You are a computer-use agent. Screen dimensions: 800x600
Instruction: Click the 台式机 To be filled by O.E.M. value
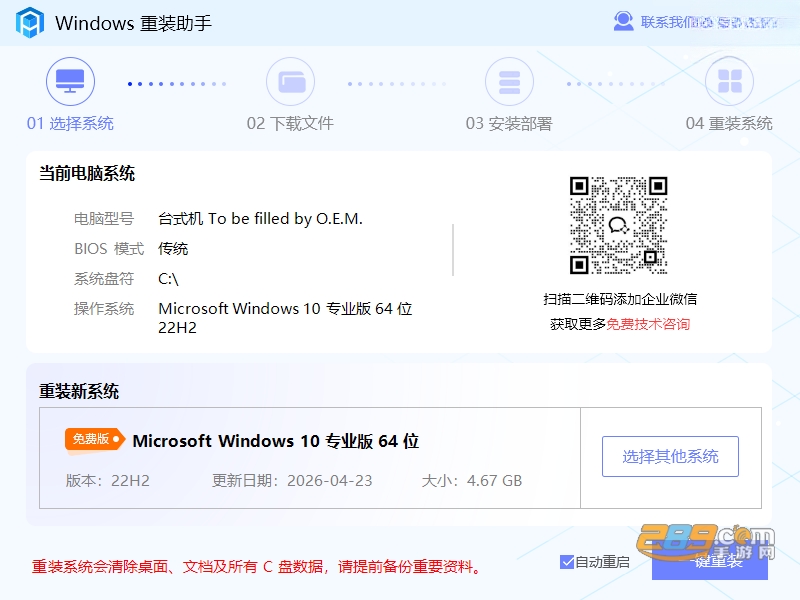coord(260,219)
